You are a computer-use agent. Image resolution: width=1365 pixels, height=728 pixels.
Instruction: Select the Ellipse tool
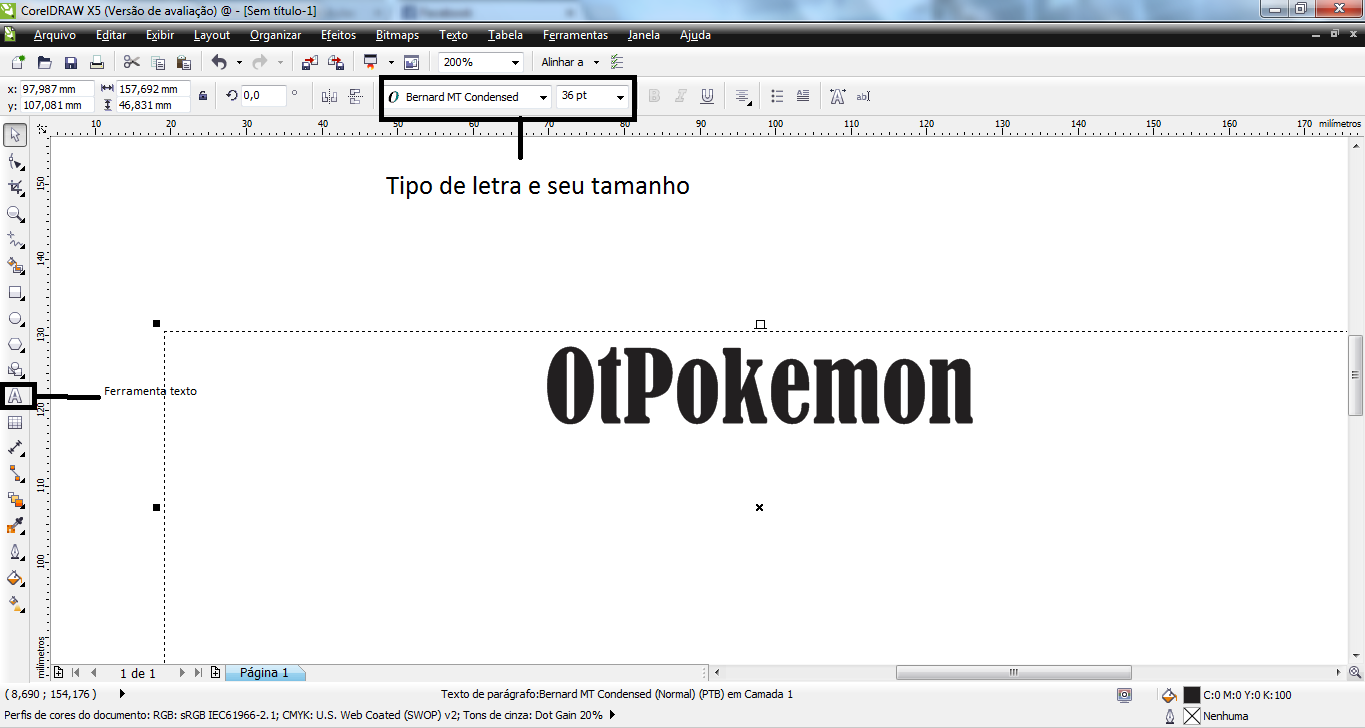pos(15,319)
